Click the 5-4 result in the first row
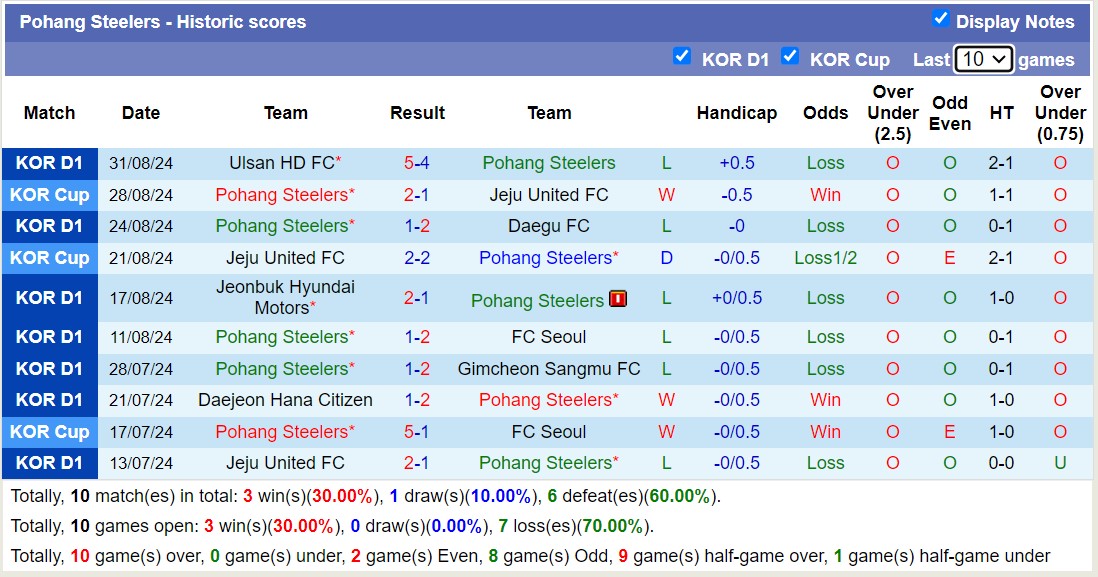The image size is (1098, 577). pos(417,163)
